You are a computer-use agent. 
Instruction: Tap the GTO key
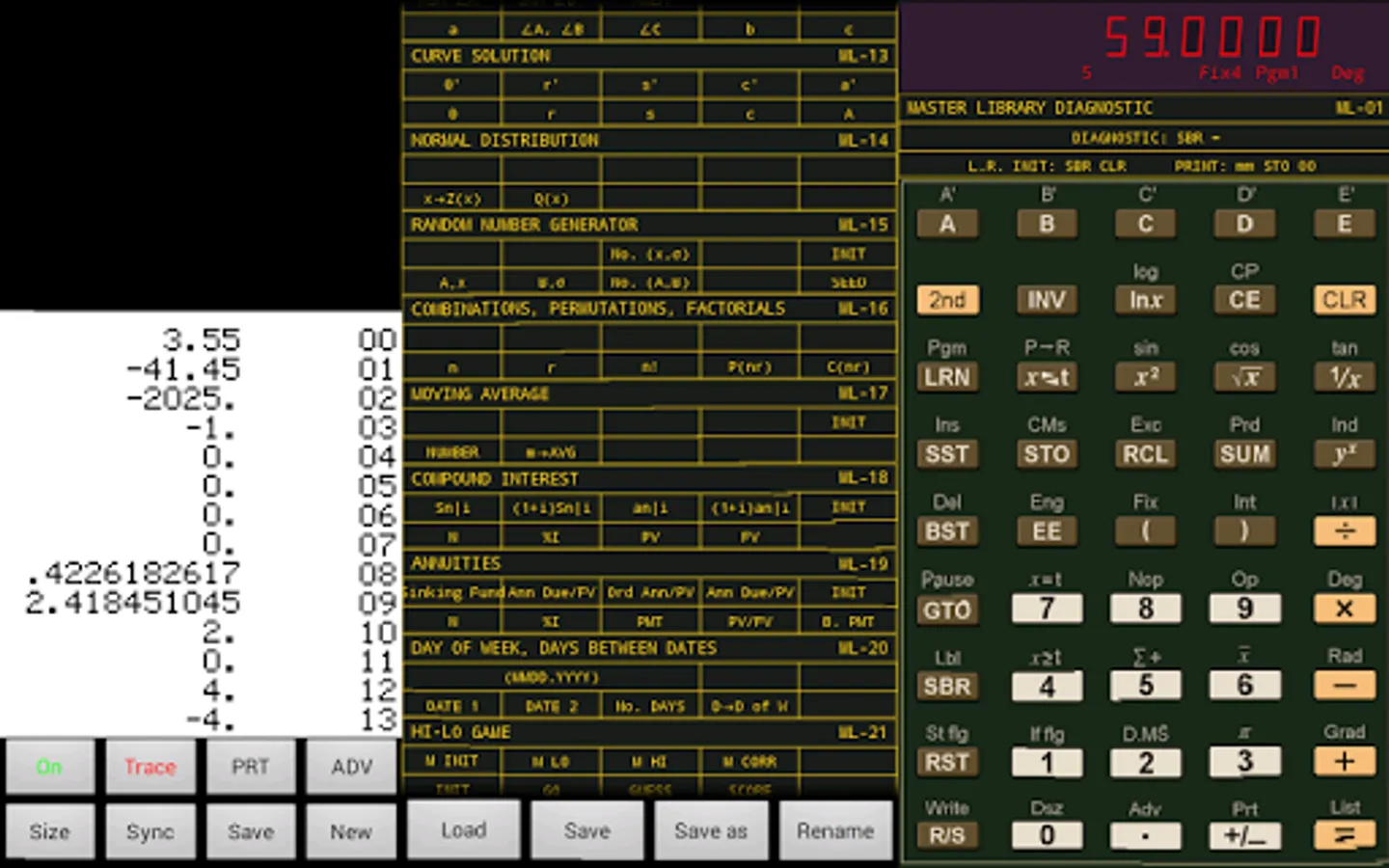[947, 610]
